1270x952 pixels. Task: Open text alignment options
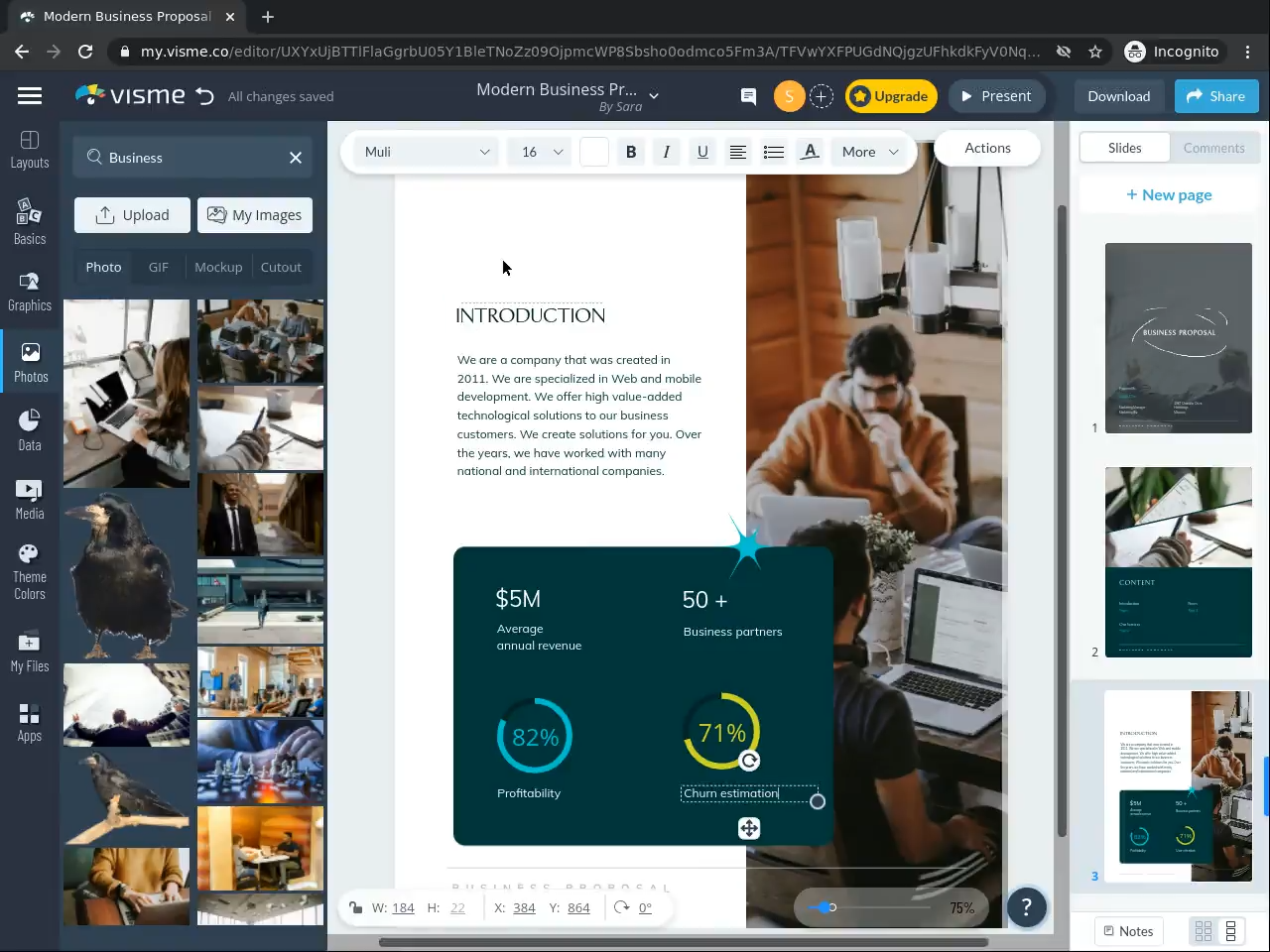tap(738, 152)
